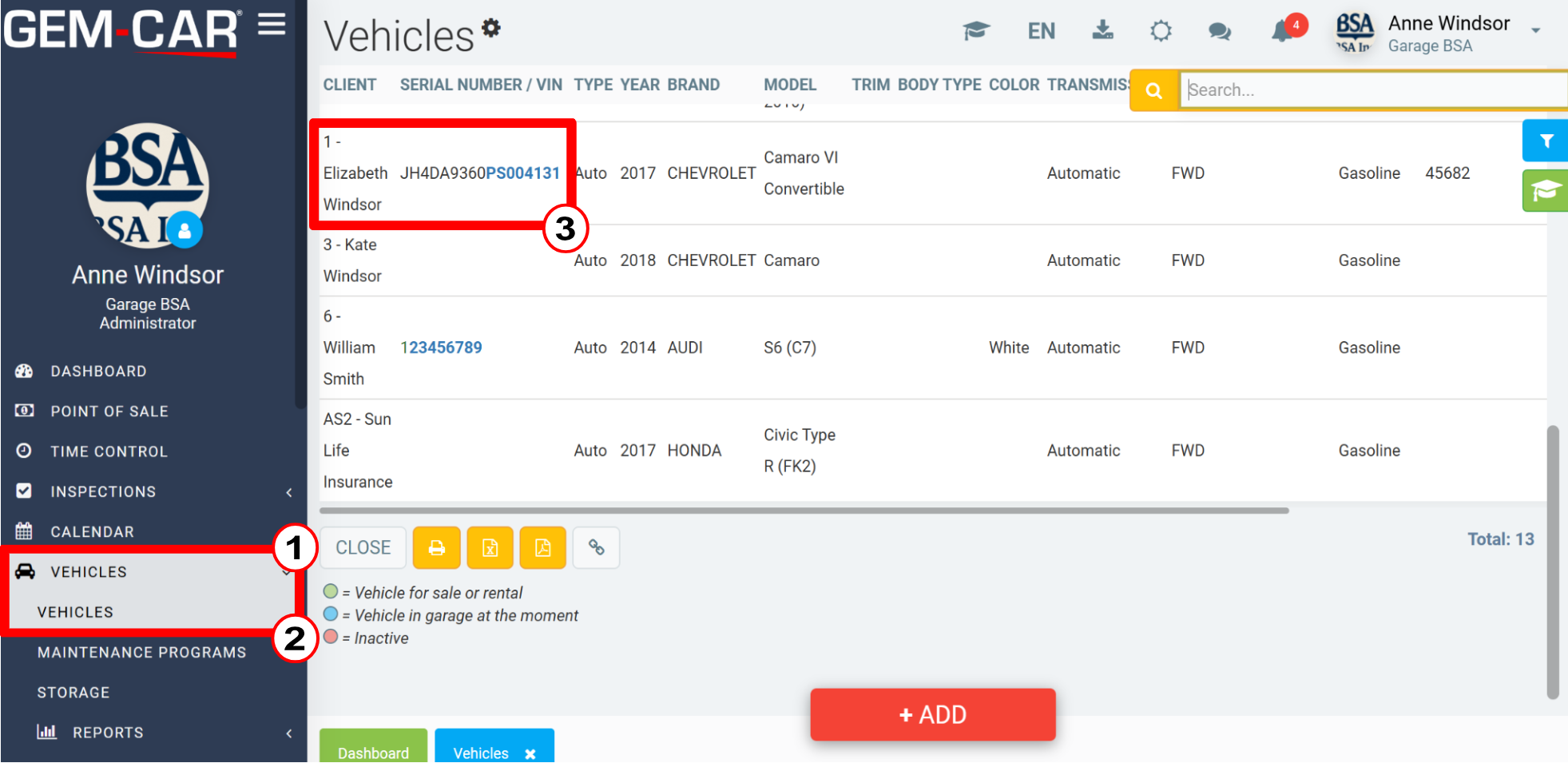Expand the Reports section in sidebar
The image size is (1568, 763).
coord(288,732)
